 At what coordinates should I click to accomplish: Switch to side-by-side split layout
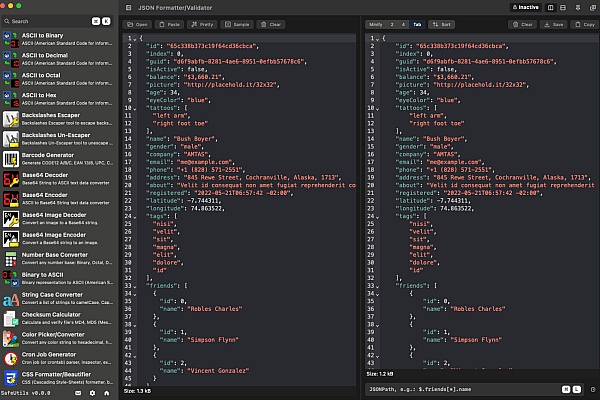coord(550,8)
